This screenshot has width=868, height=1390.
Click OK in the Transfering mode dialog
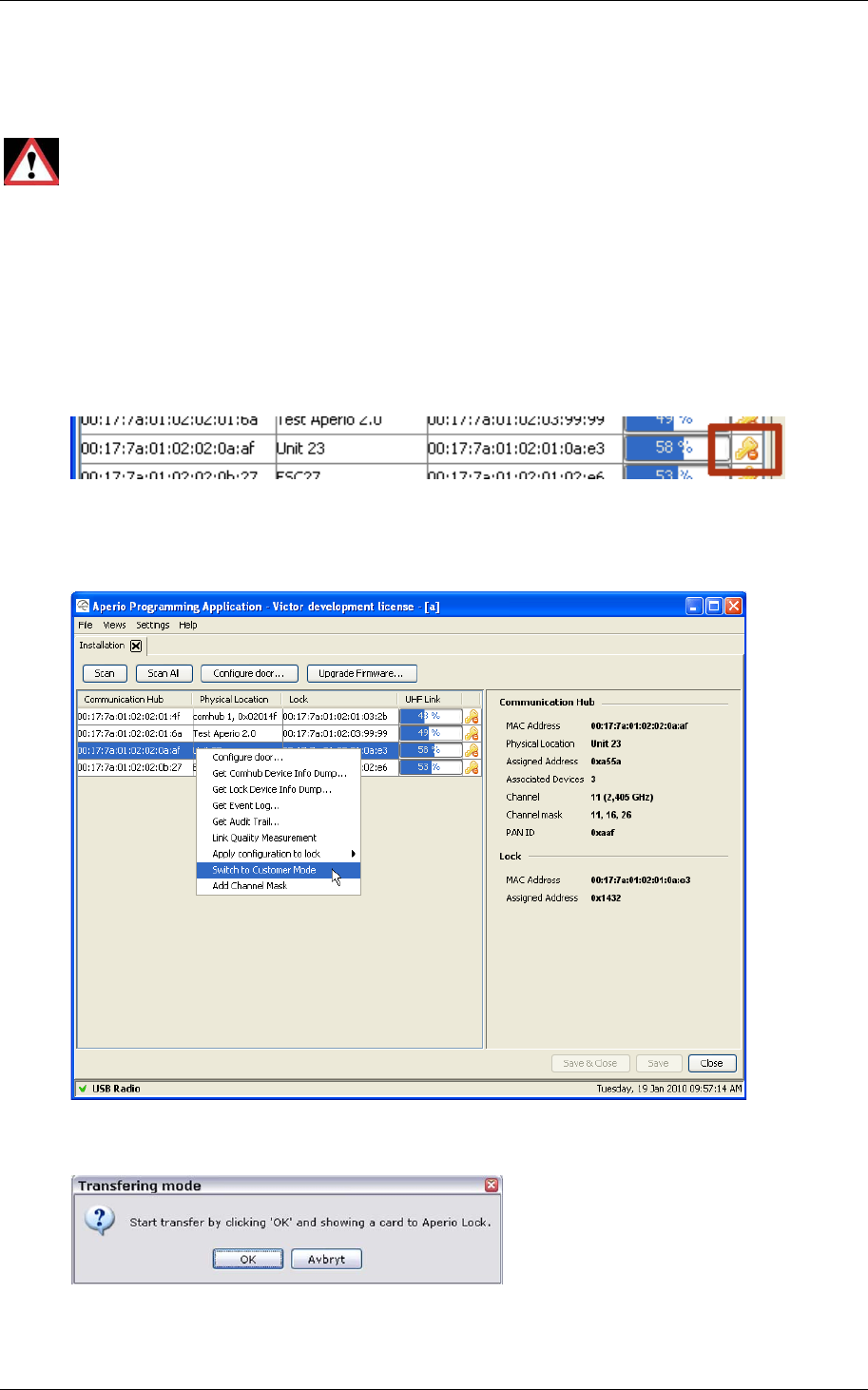247,1259
